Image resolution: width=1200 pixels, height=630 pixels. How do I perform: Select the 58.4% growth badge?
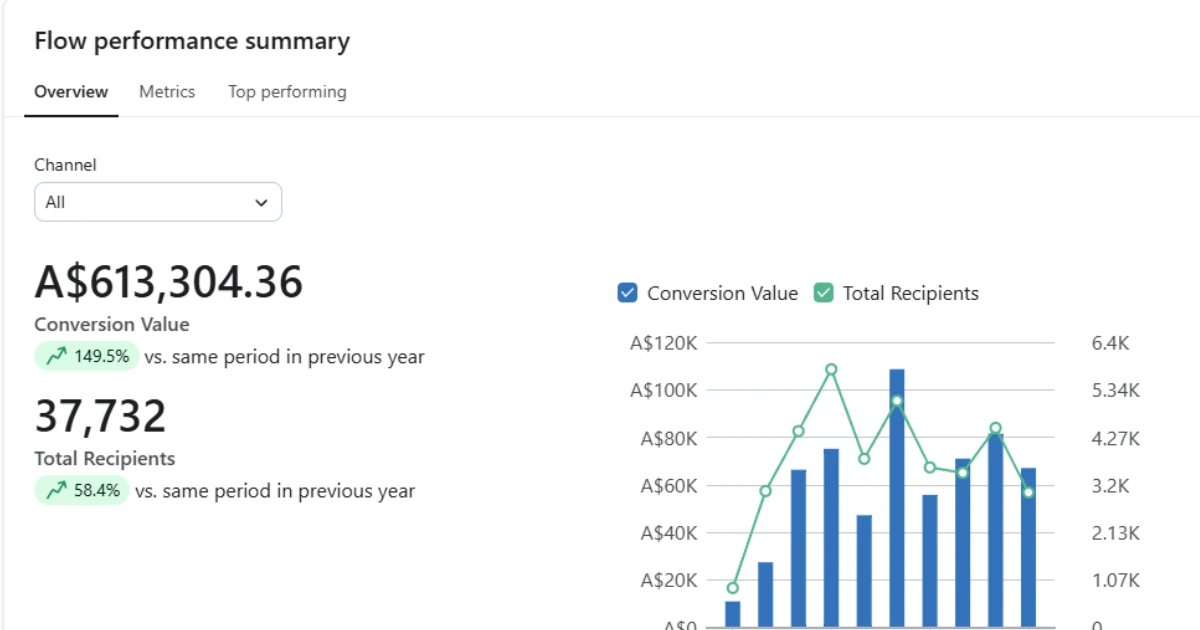(x=82, y=490)
